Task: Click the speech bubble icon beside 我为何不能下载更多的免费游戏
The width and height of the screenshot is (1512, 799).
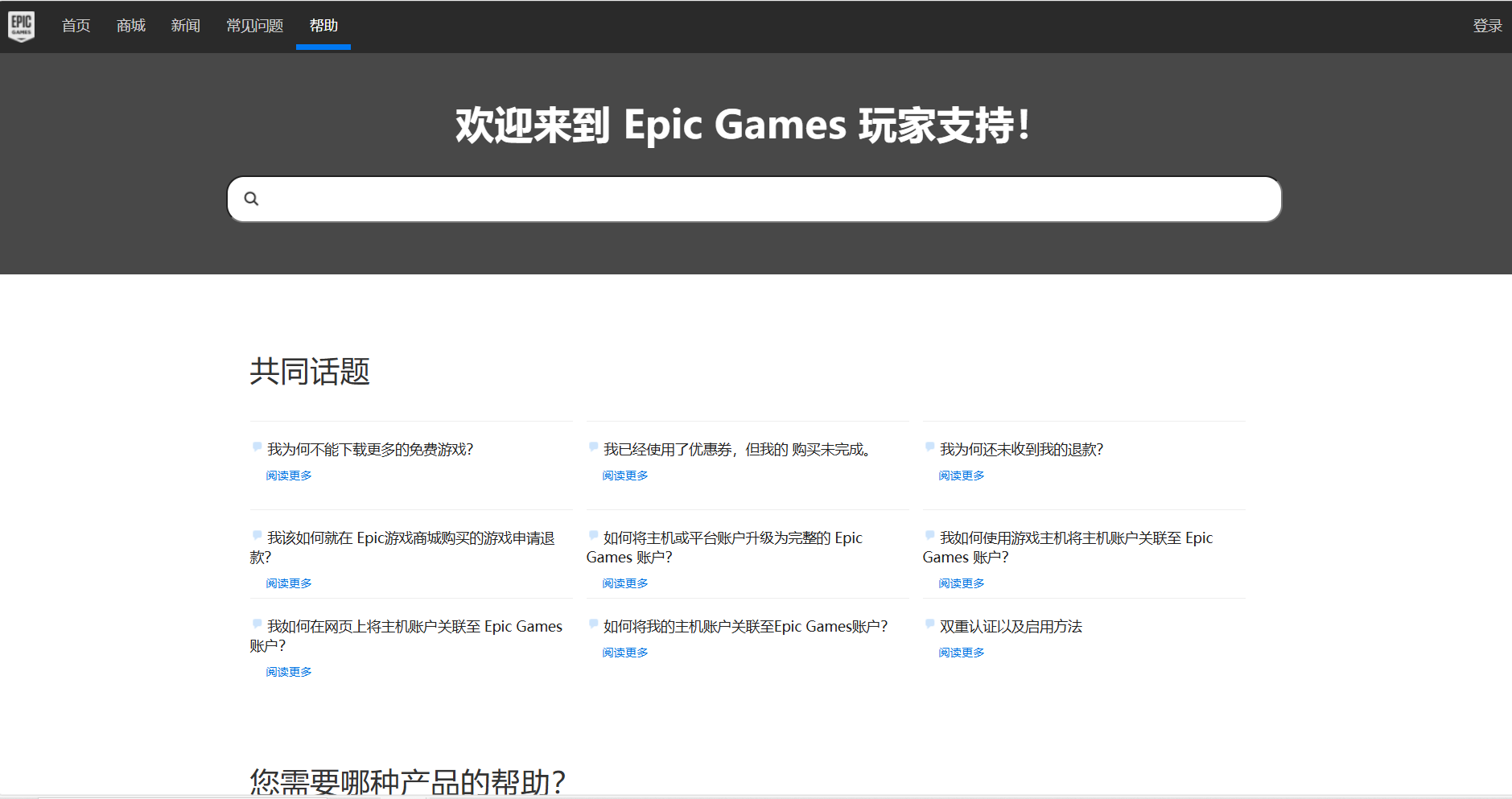Action: pyautogui.click(x=257, y=447)
